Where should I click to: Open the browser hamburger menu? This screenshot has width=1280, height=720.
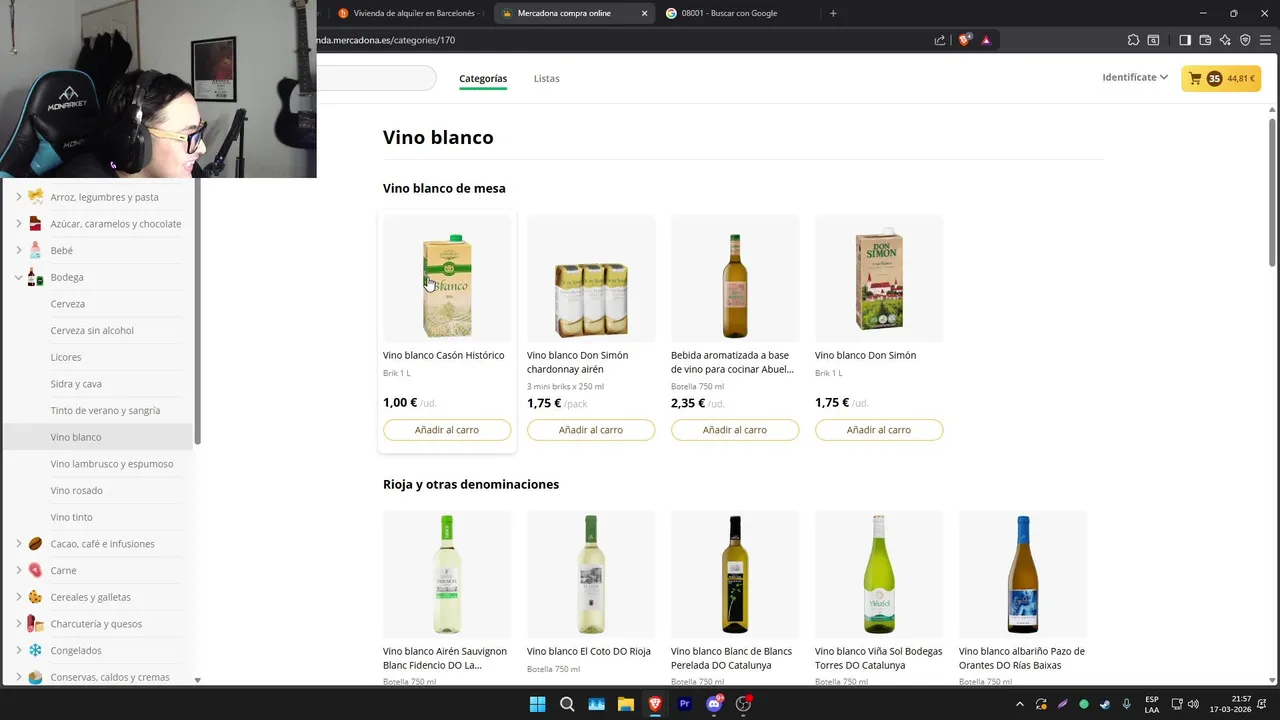tap(1265, 40)
